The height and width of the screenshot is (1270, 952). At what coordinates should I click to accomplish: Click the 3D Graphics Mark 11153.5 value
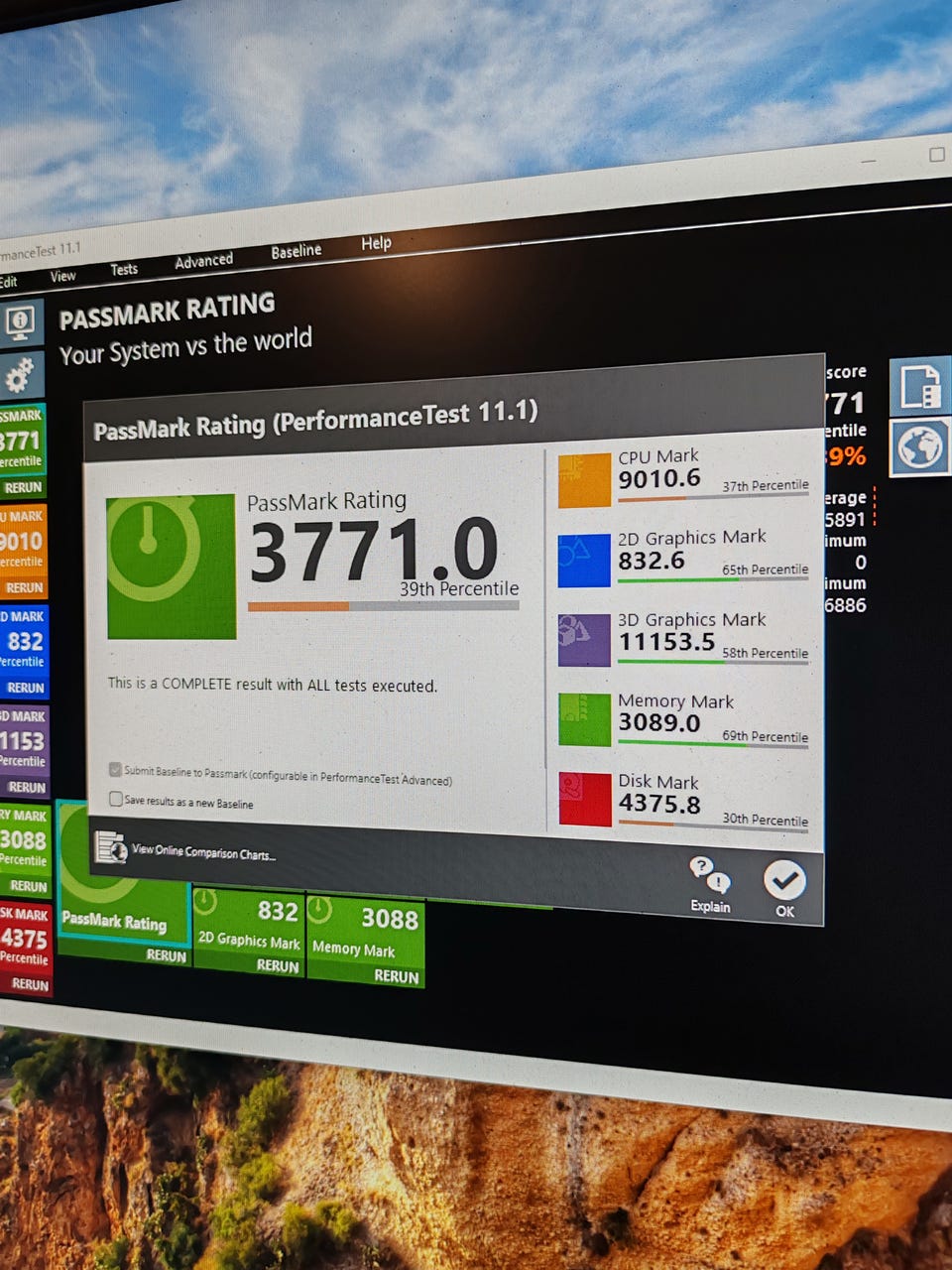666,642
